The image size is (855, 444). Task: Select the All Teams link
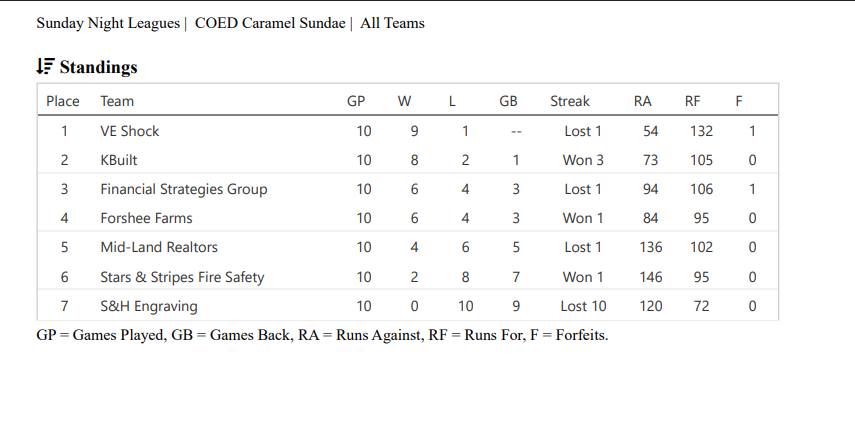tap(392, 23)
